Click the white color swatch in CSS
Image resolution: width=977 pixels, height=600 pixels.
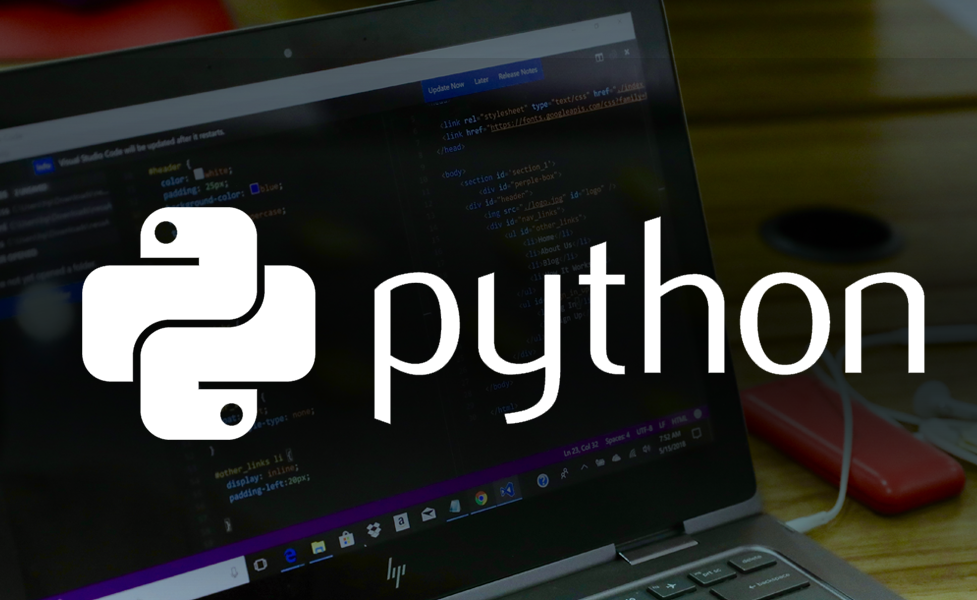[x=199, y=172]
